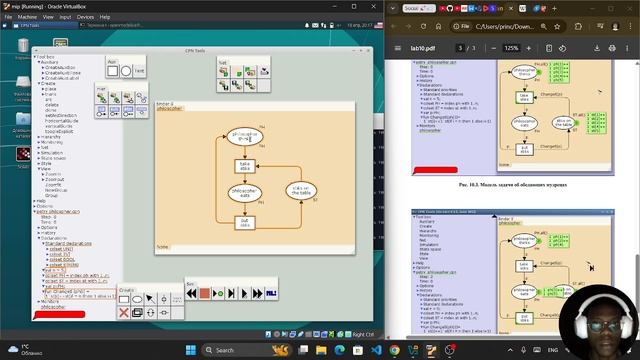
Task: Click zoom out minus in PDF viewer
Action: (493, 48)
